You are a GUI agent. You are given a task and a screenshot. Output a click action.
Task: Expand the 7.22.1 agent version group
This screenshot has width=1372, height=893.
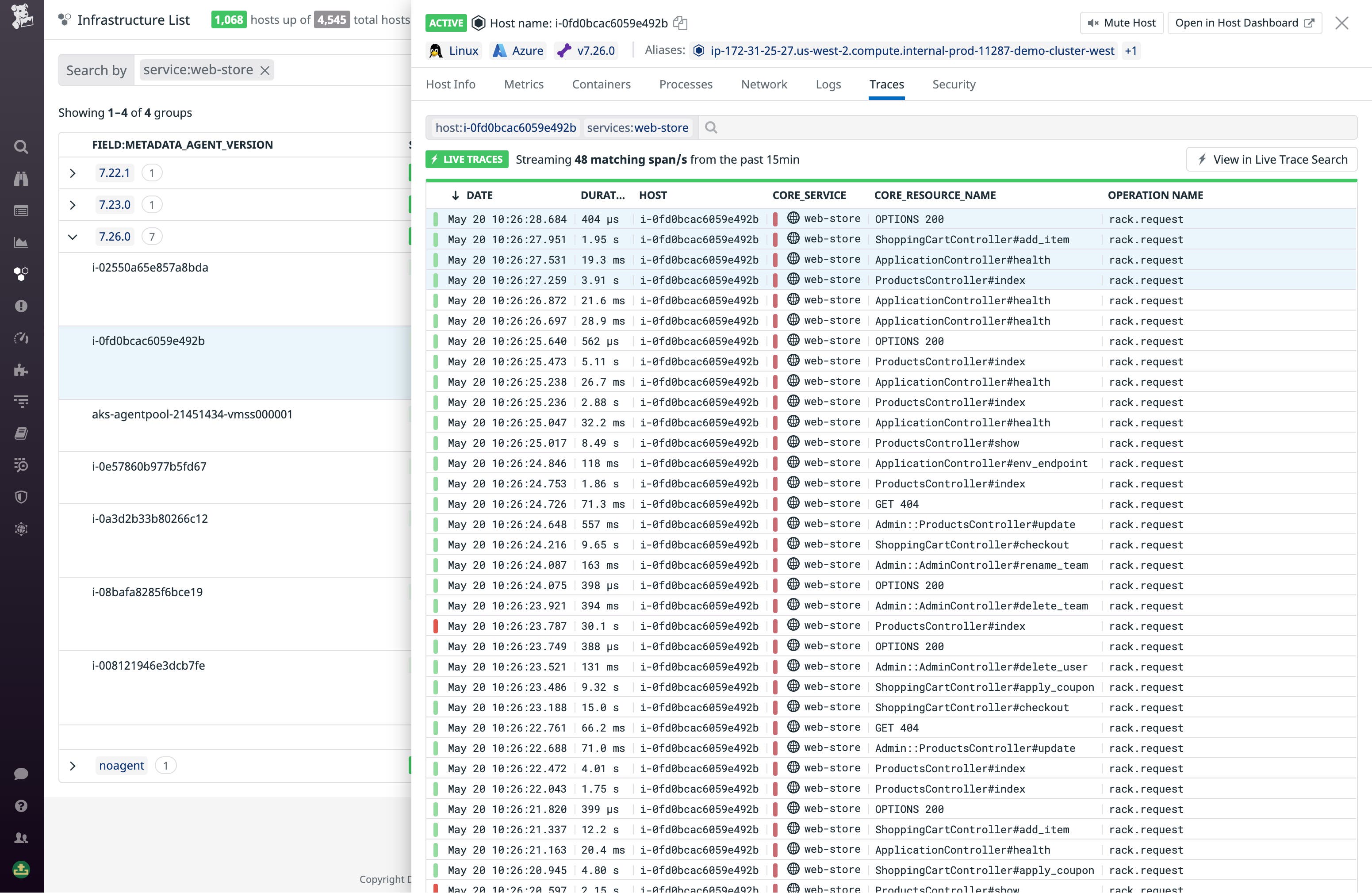(73, 172)
